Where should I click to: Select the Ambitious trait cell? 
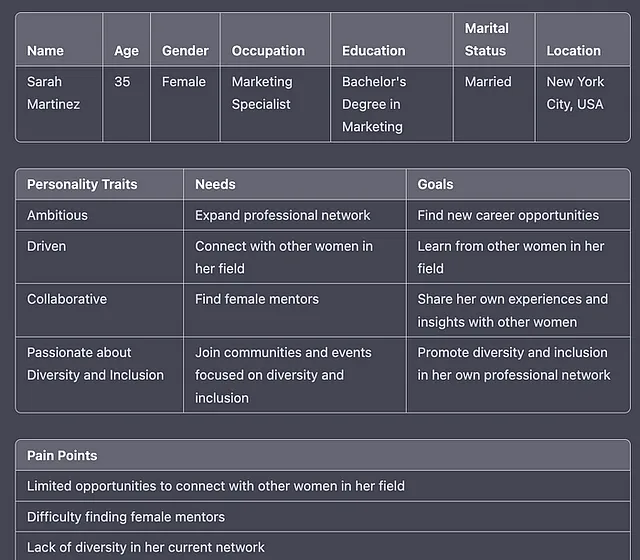pyautogui.click(x=99, y=215)
